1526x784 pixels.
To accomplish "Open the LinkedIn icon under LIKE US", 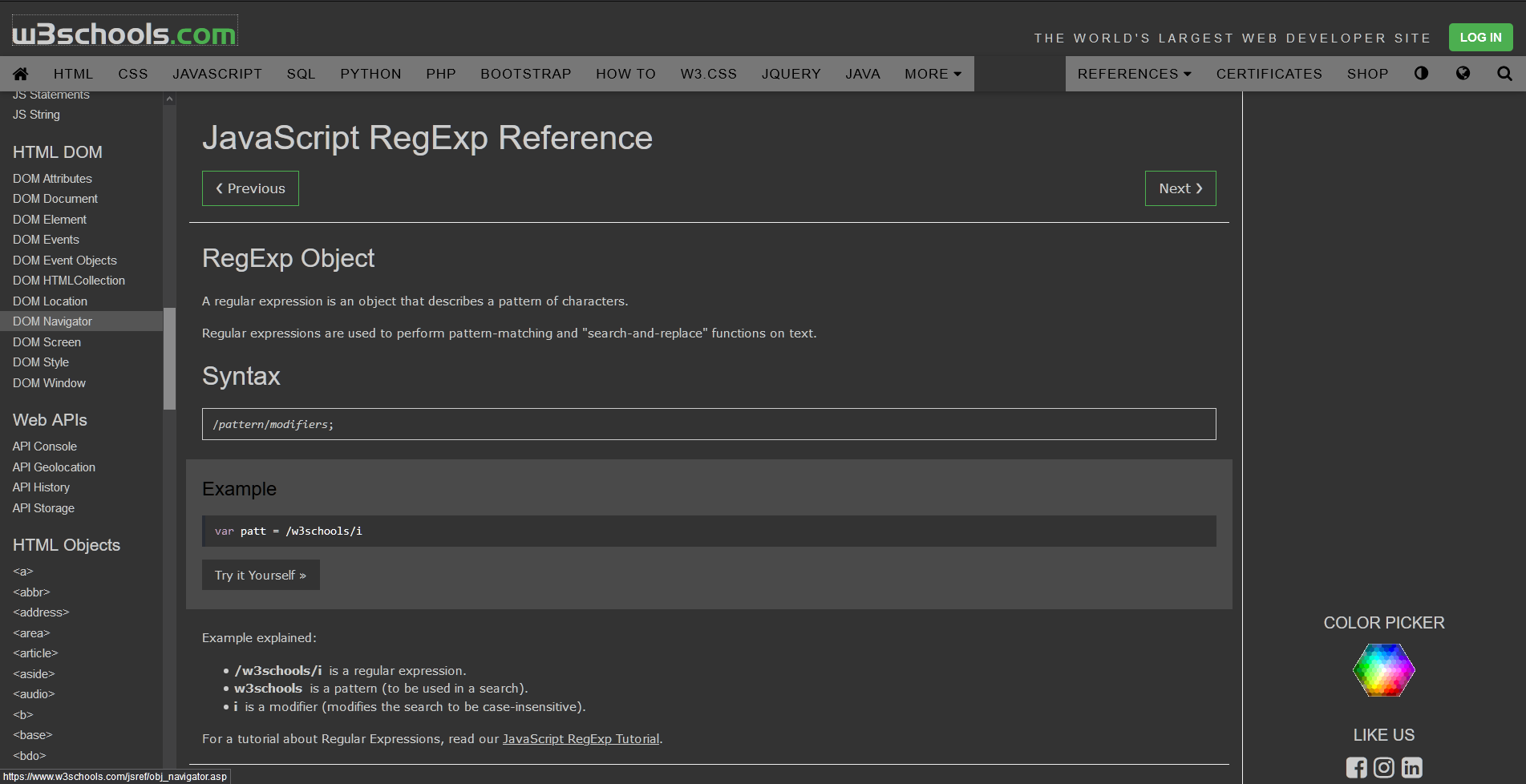I will coord(1411,767).
